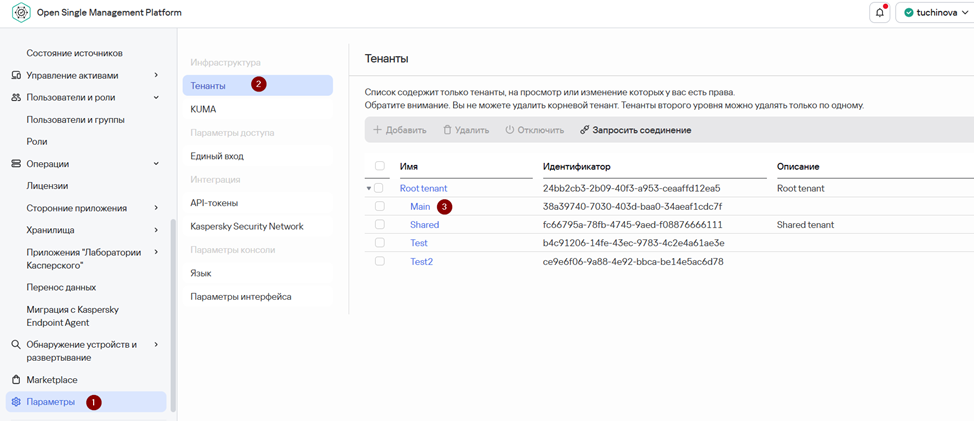The image size is (974, 421).
Task: Check the Shared tenant row checkbox
Action: [x=380, y=224]
